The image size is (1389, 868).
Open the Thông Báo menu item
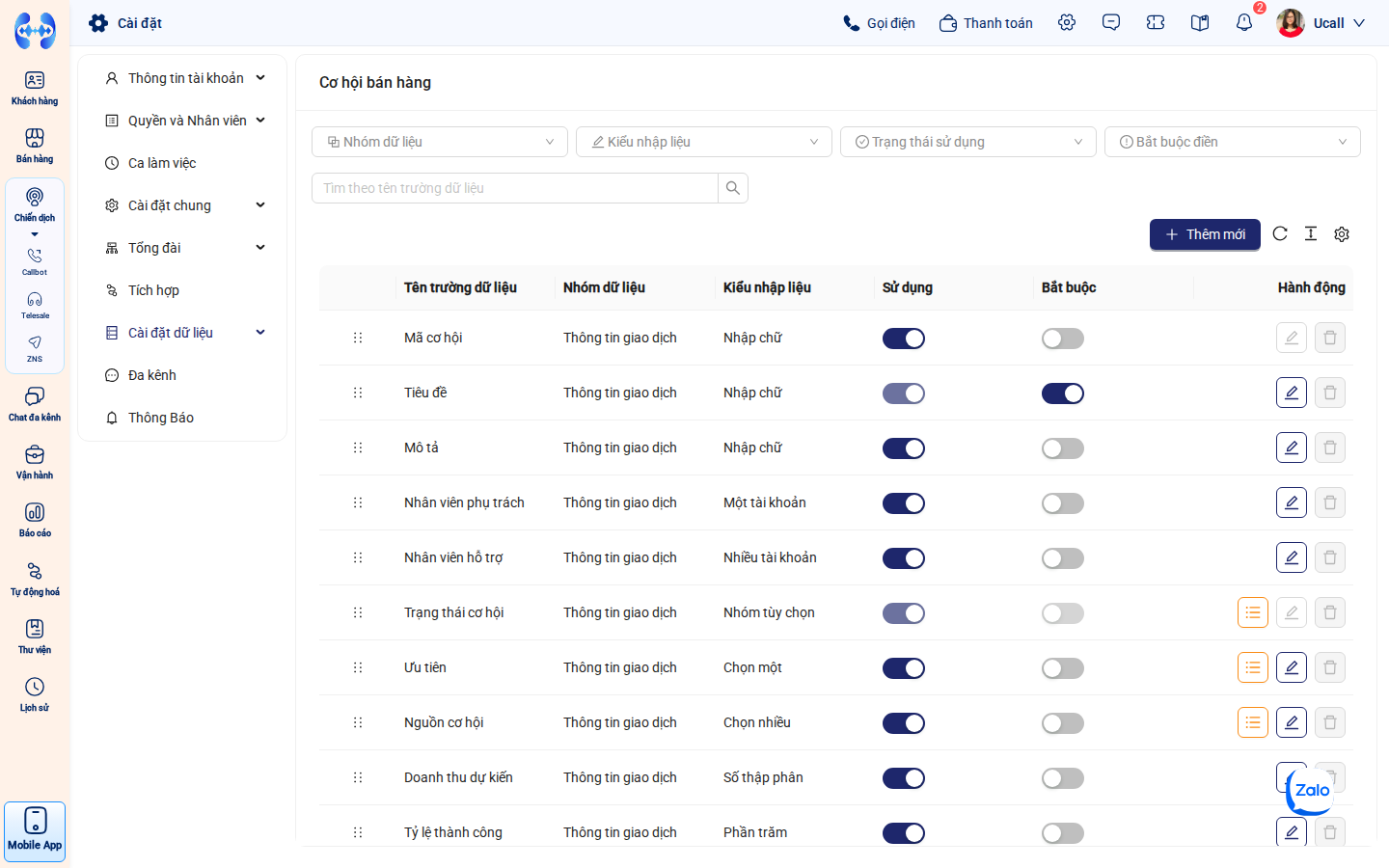[x=183, y=418]
